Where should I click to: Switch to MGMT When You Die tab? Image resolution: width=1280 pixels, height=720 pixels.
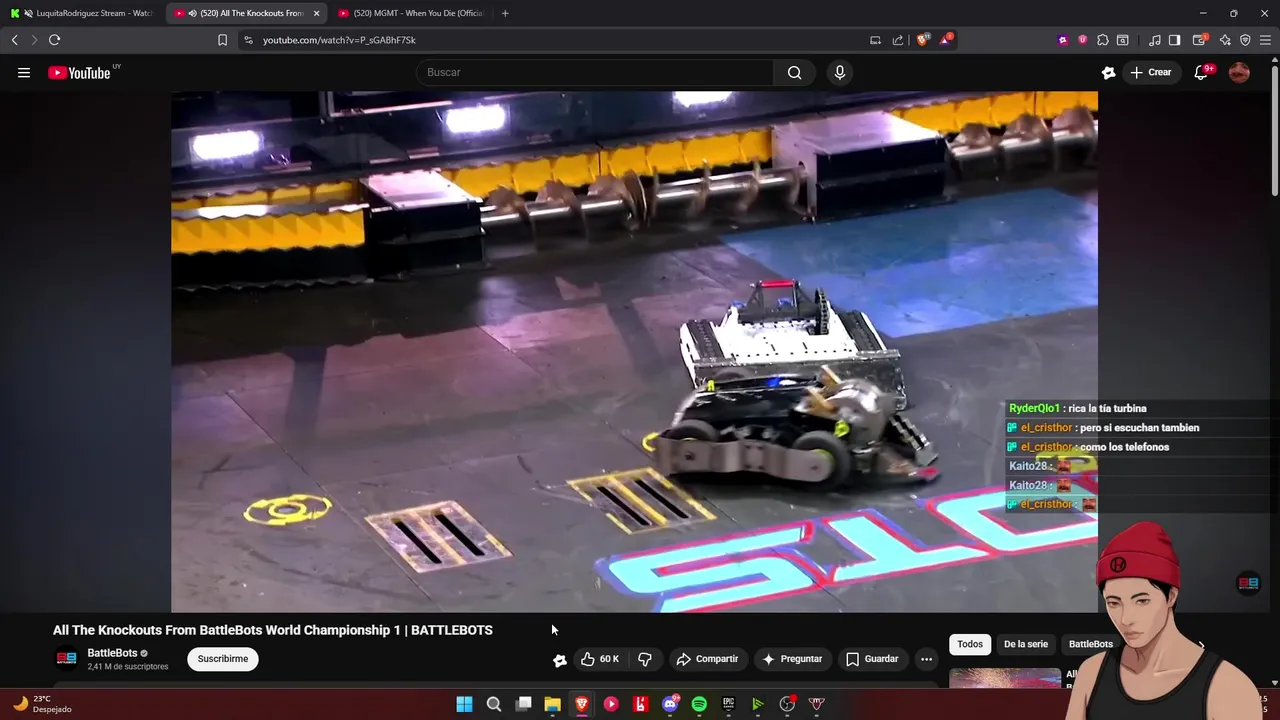[x=410, y=13]
